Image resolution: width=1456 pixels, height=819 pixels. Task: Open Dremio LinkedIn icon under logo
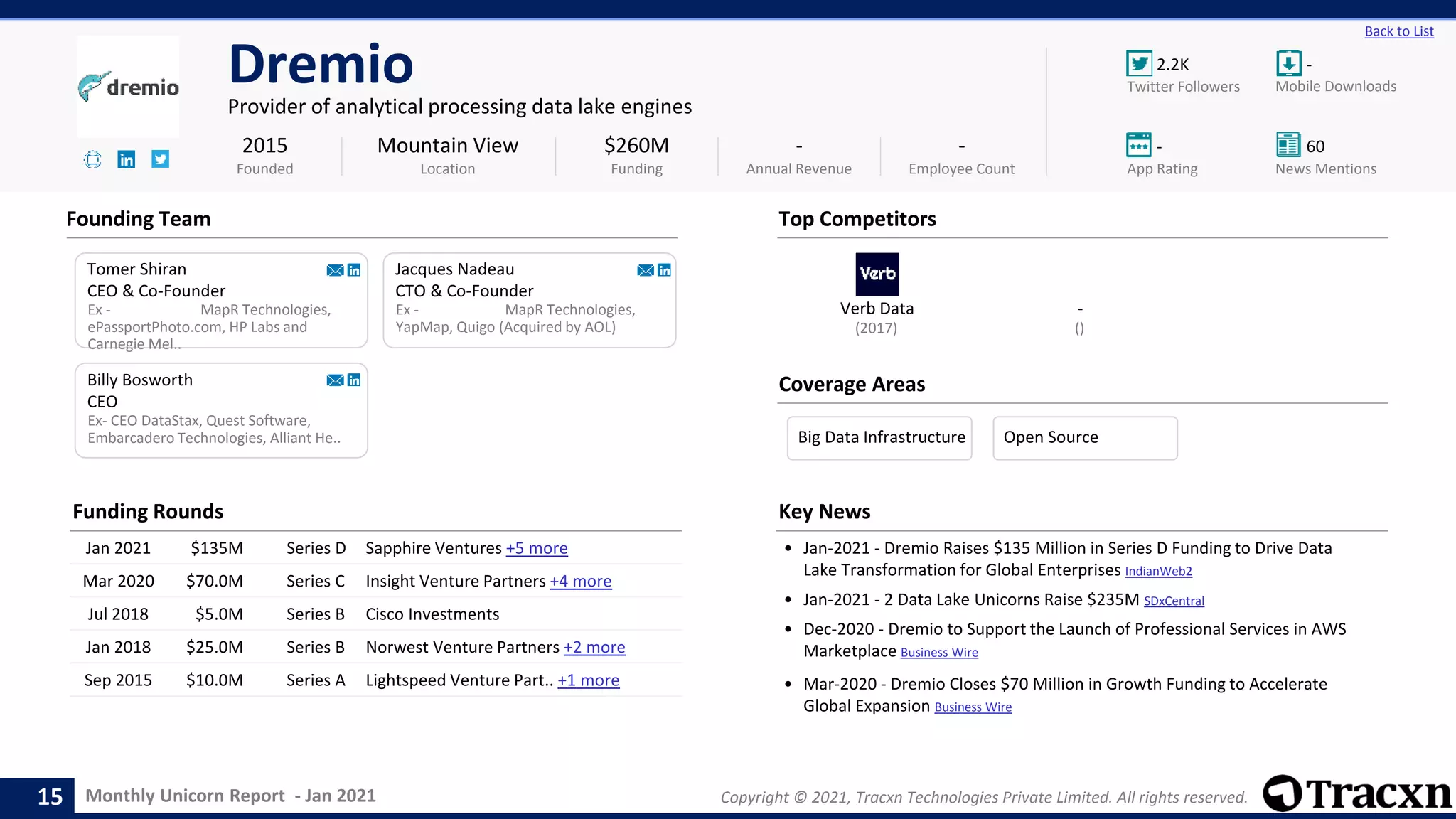[x=127, y=159]
